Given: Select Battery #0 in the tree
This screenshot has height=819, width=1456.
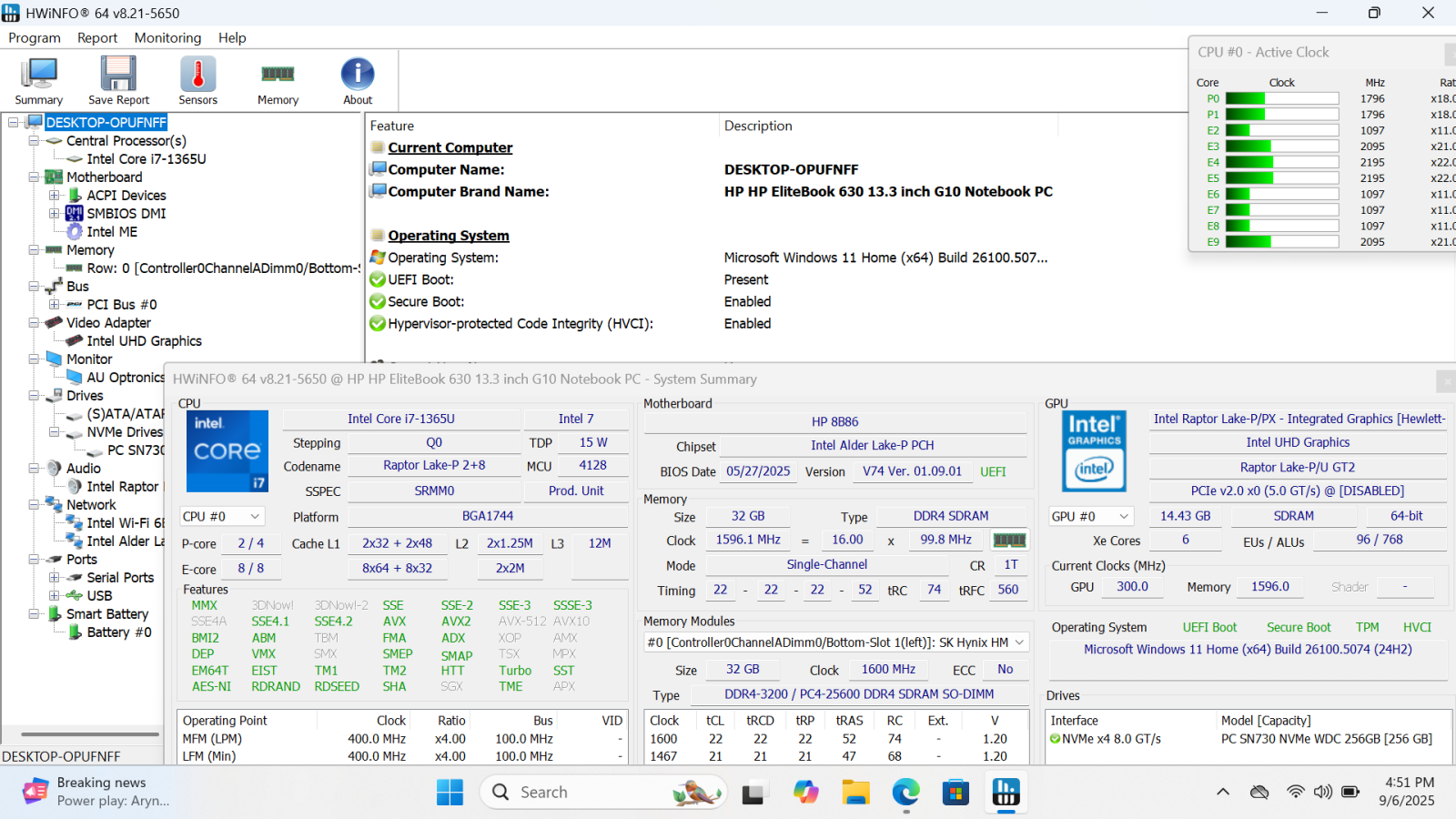Looking at the screenshot, I should click(x=119, y=632).
